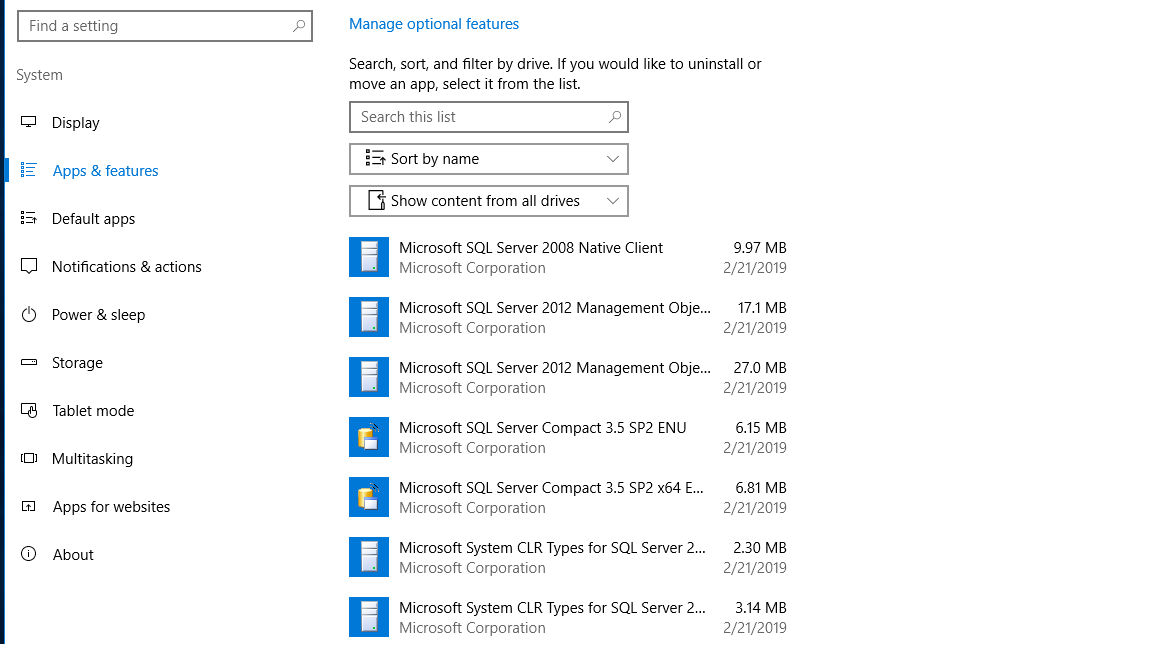Open Show content from all drives dropdown
The width and height of the screenshot is (1152, 648).
[x=489, y=201]
